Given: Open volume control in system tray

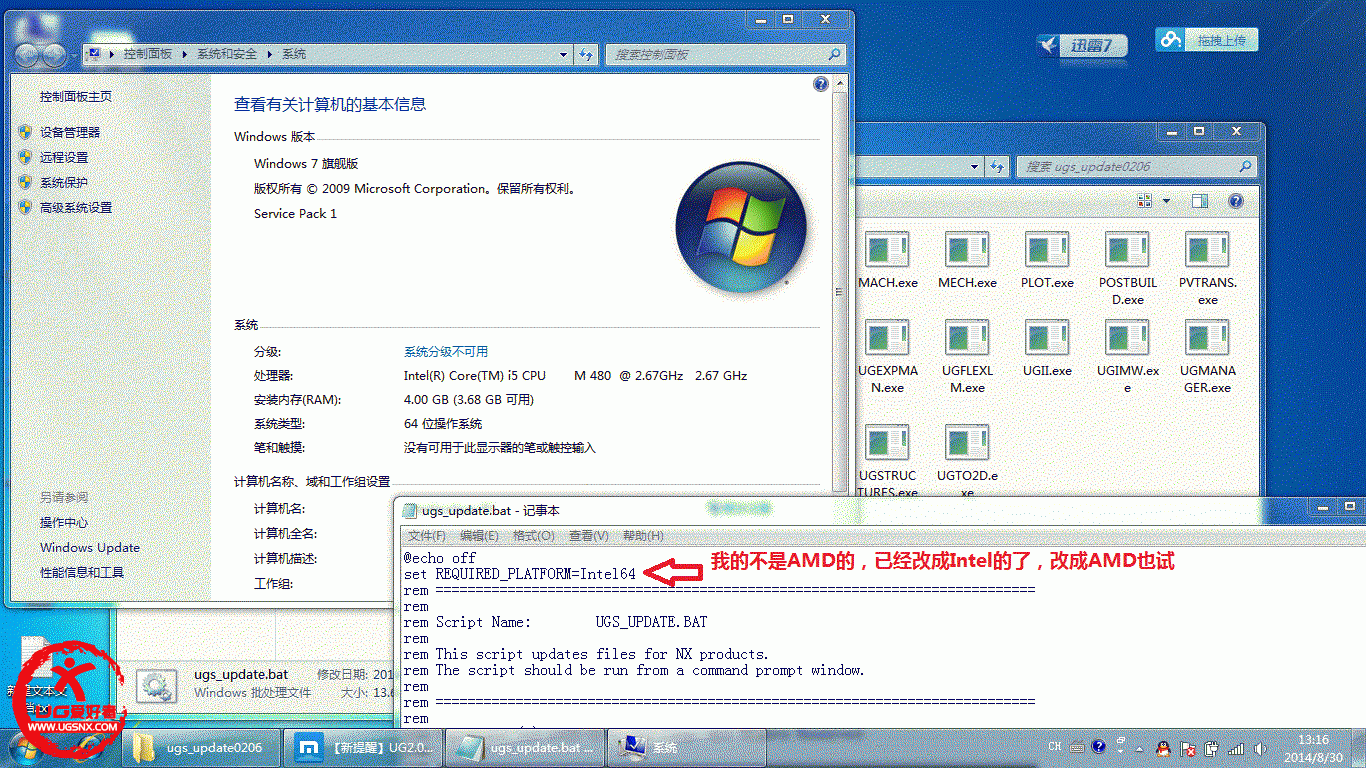Looking at the screenshot, I should (1260, 748).
